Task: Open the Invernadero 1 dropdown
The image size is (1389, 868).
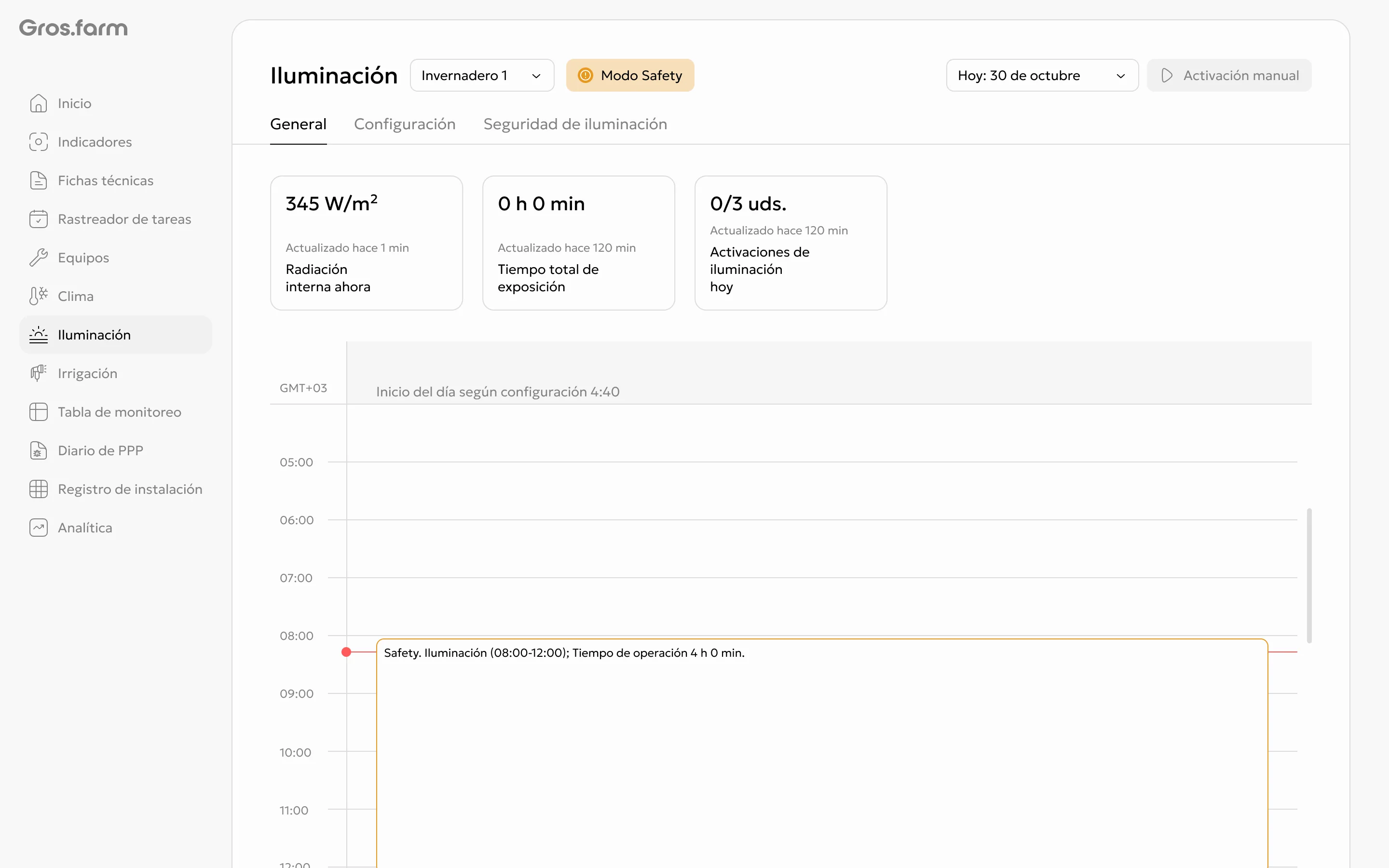Action: point(482,75)
